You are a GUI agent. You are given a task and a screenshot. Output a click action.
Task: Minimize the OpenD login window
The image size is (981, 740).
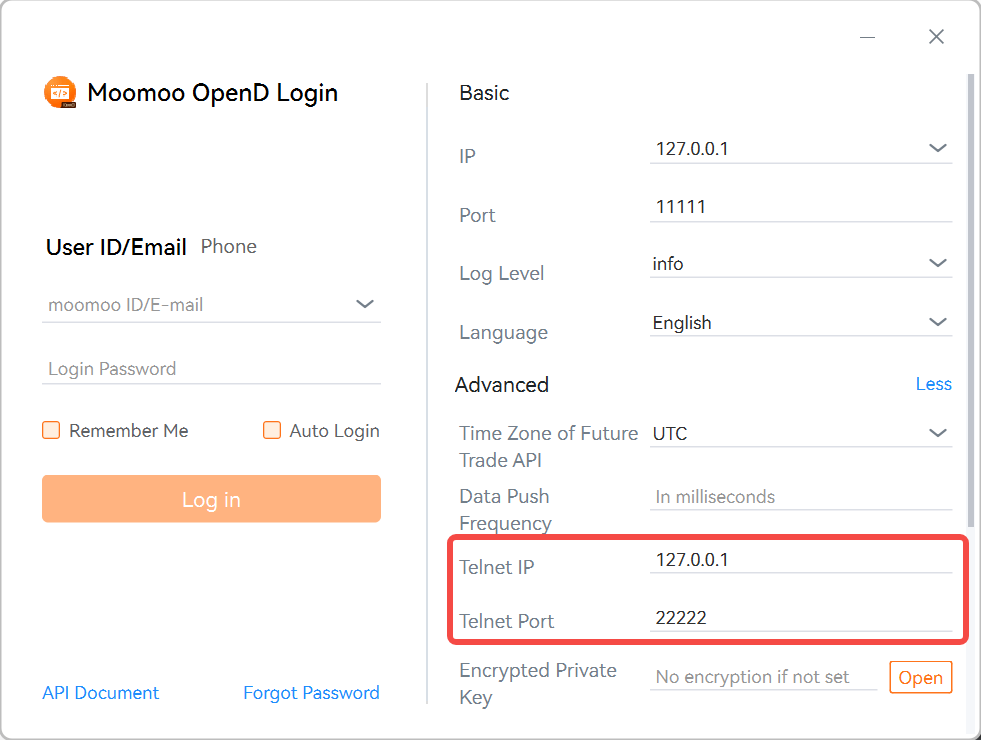(x=867, y=37)
